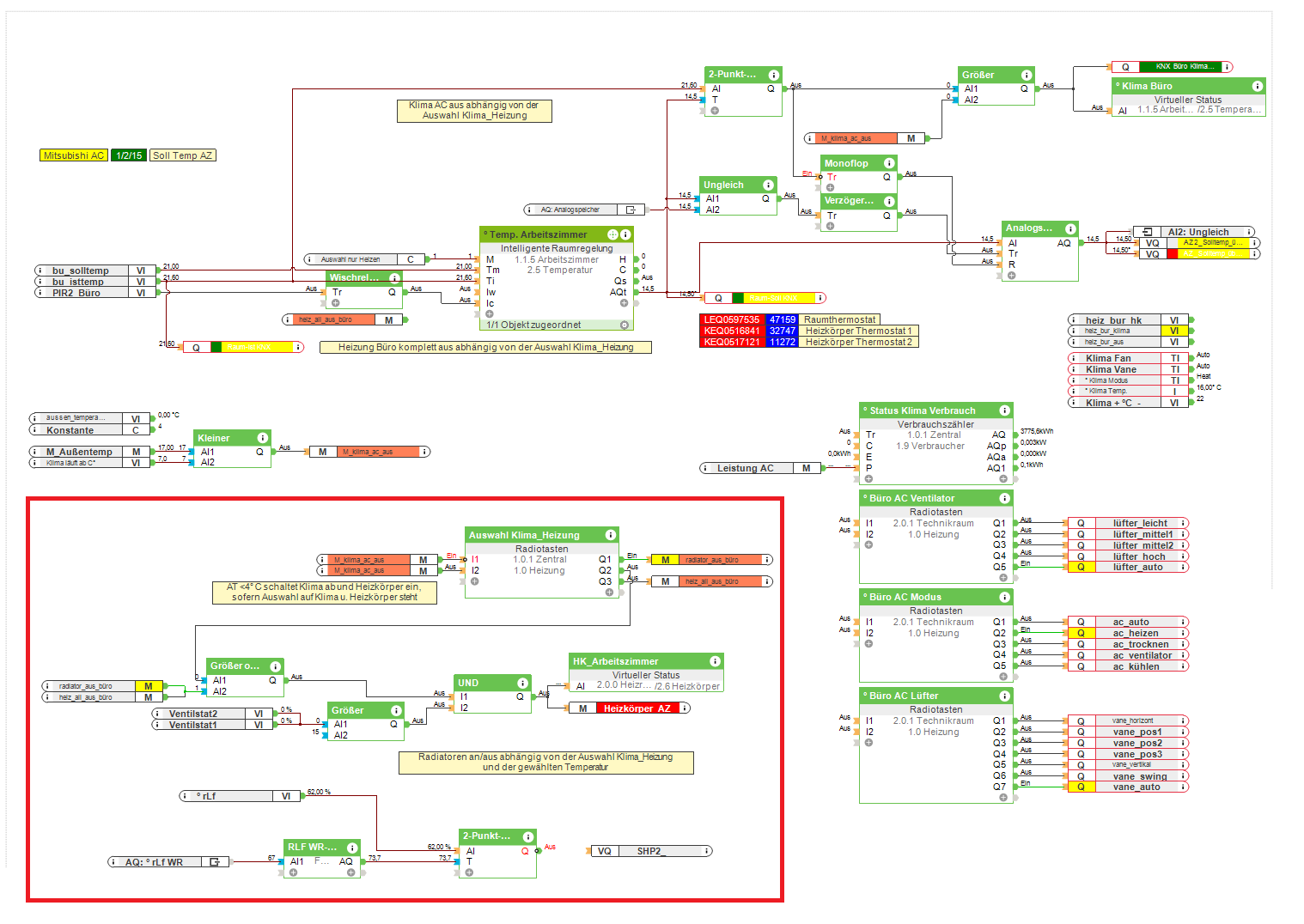Select the heiz_bur_hk input
Image resolution: width=1304 pixels, height=924 pixels.
coord(1129,320)
